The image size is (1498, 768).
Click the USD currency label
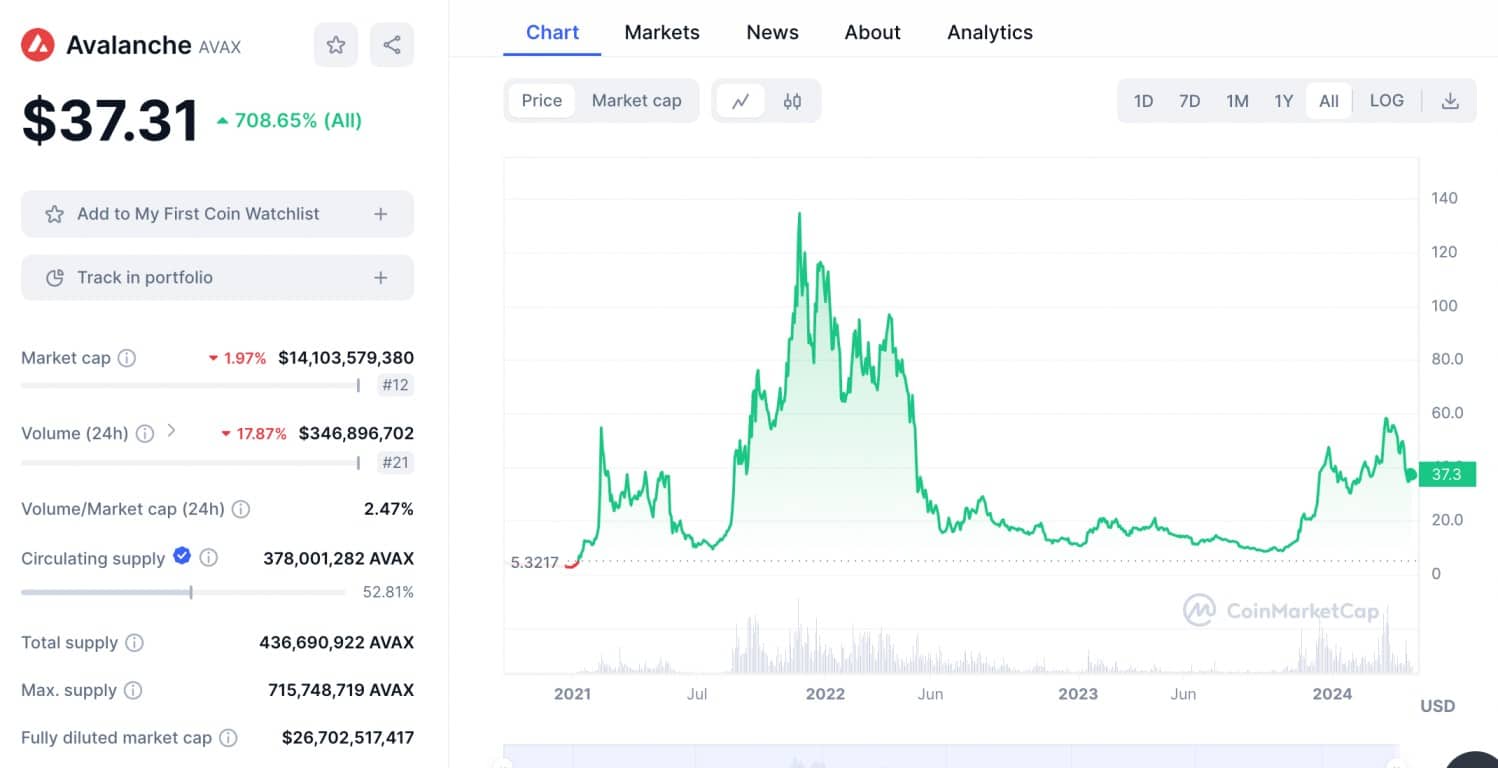1438,706
